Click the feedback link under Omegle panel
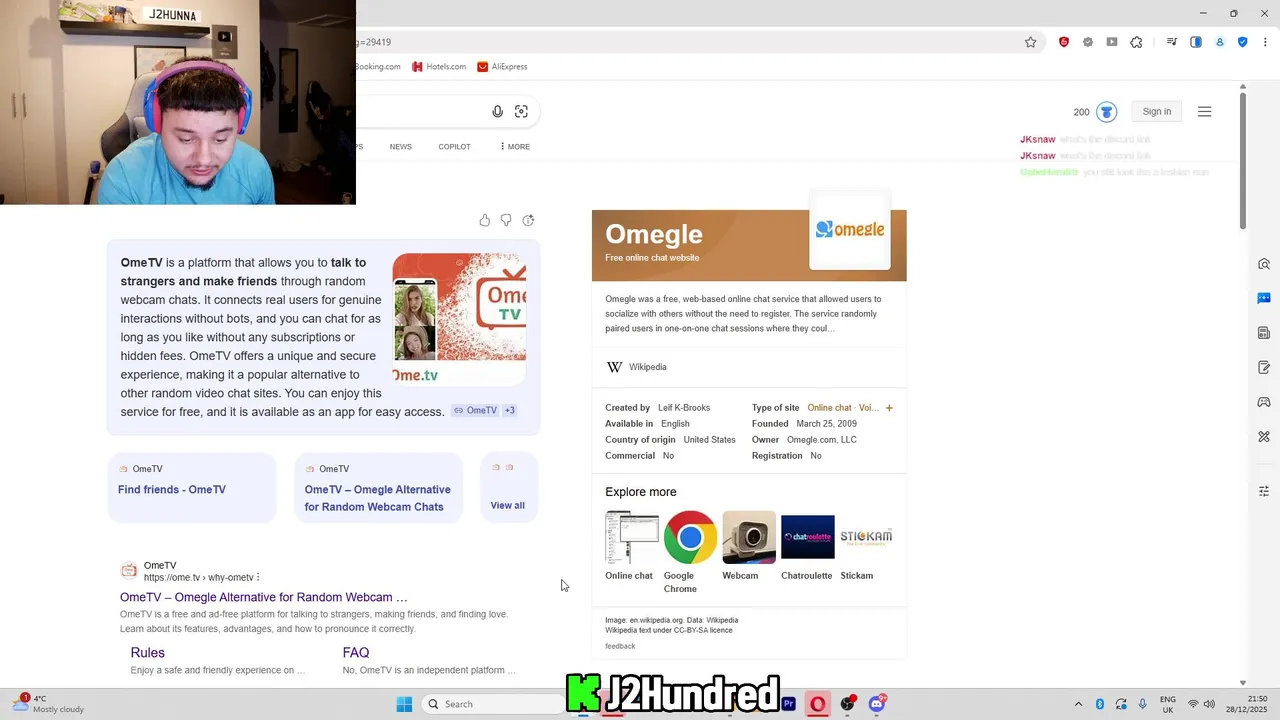1280x720 pixels. point(620,646)
